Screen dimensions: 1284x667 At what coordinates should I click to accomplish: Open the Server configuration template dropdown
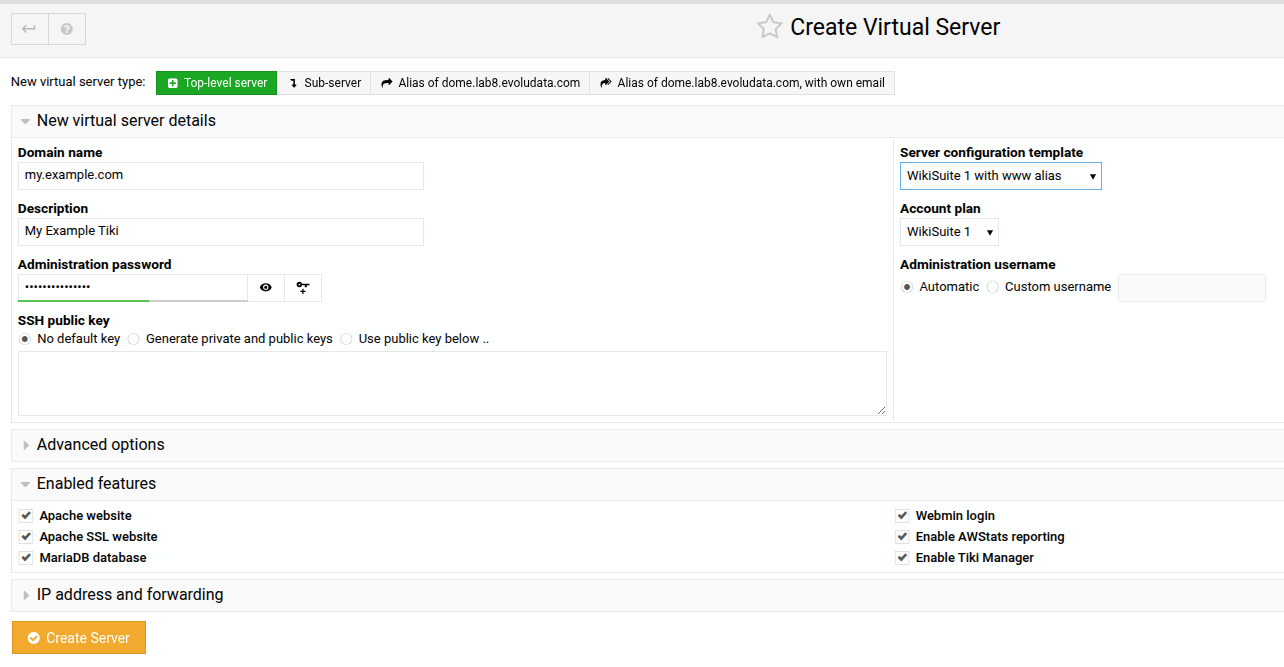[x=1000, y=176]
